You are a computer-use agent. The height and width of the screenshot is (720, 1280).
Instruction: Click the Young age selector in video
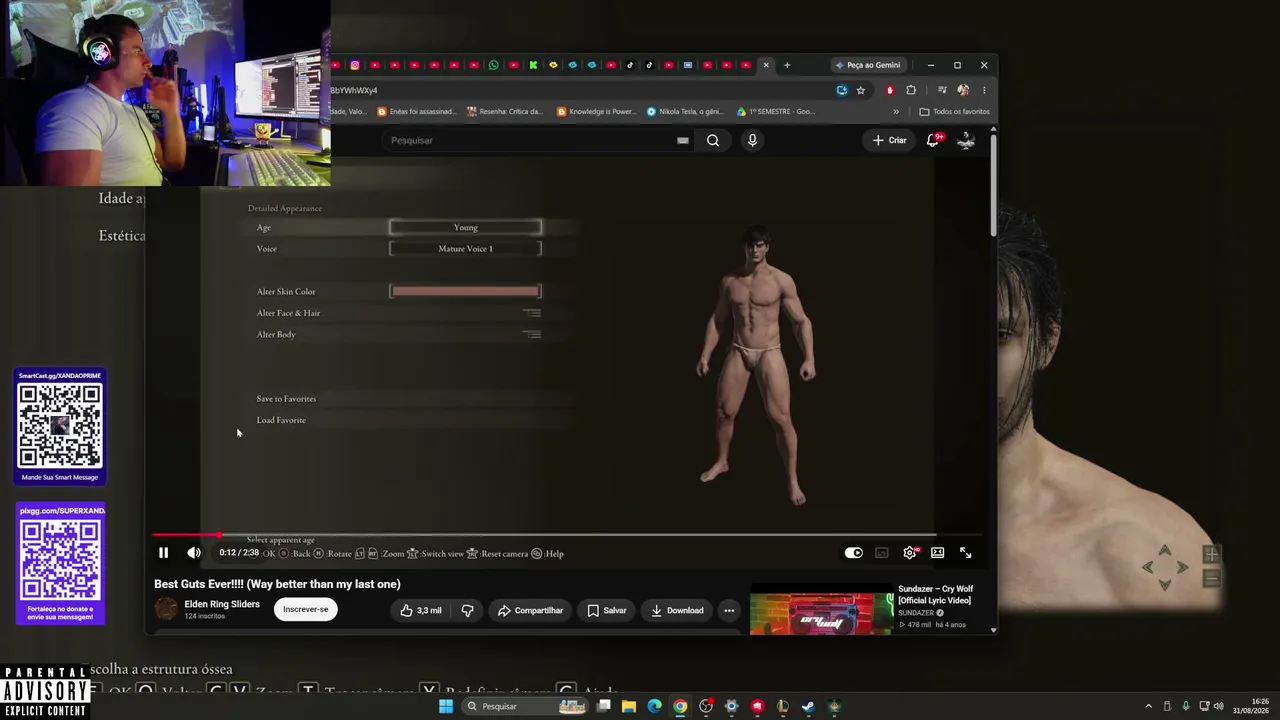coord(465,227)
